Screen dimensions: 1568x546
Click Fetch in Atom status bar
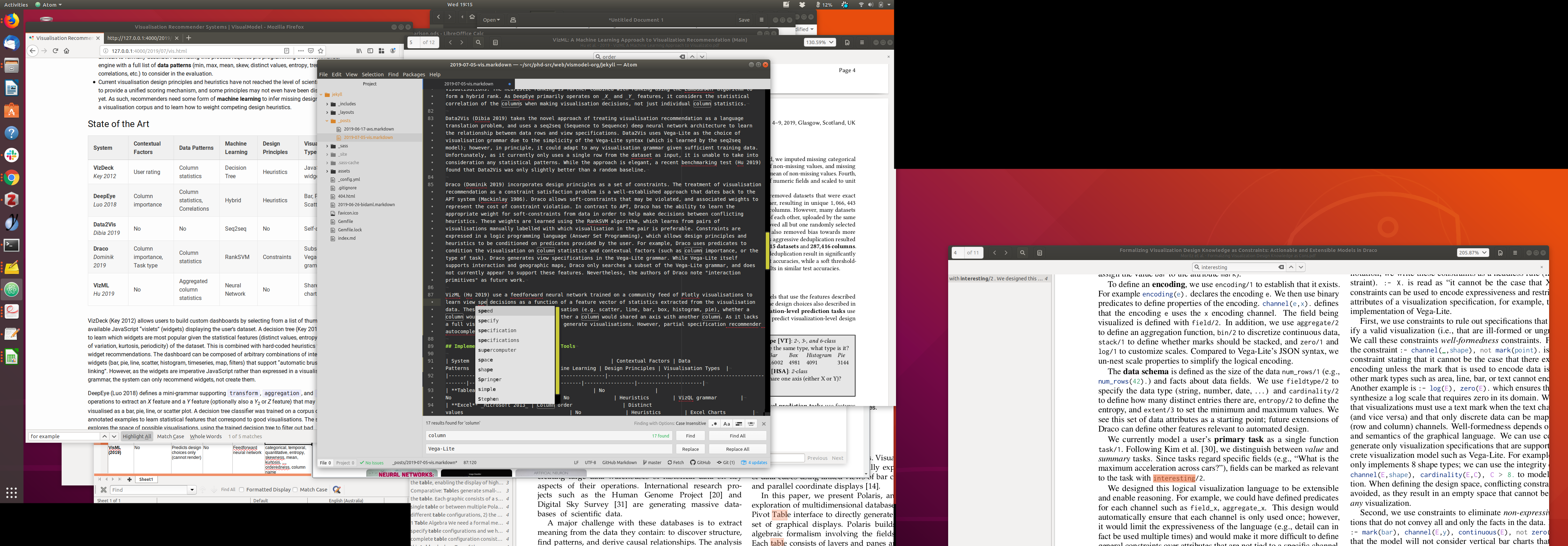click(675, 463)
